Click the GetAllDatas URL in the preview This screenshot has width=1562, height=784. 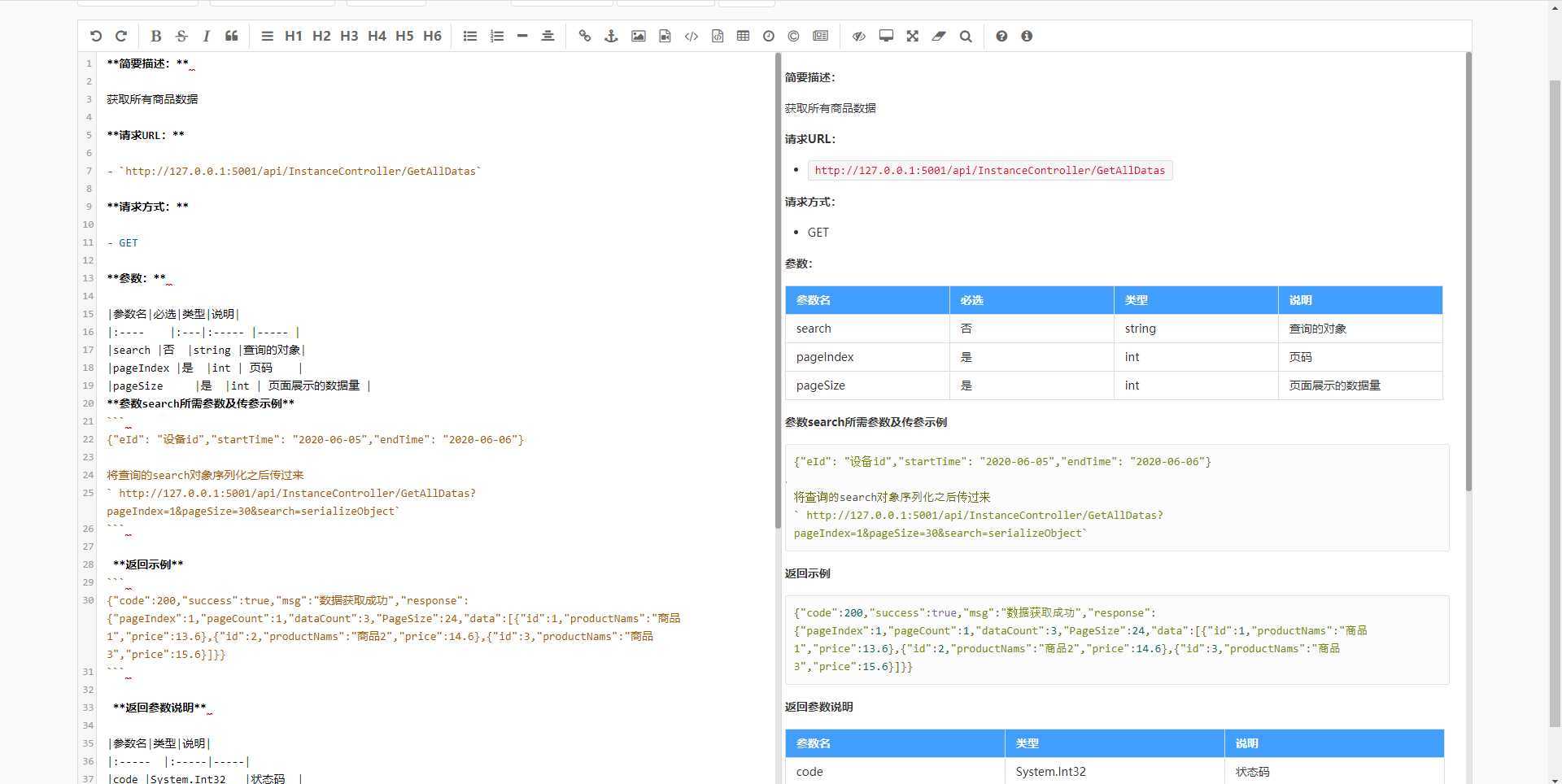pos(990,170)
